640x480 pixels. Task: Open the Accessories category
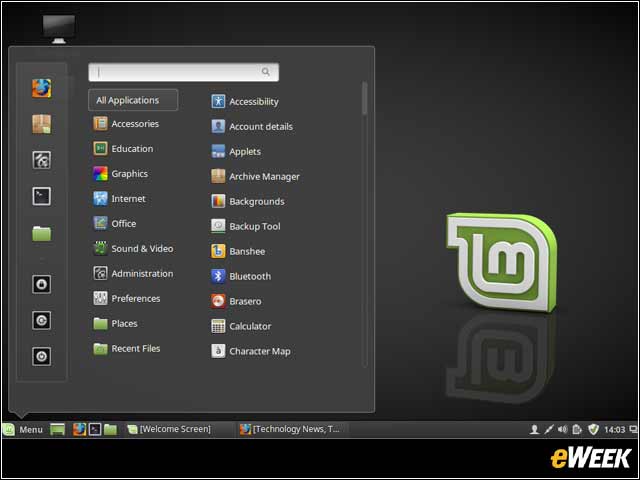pos(126,124)
